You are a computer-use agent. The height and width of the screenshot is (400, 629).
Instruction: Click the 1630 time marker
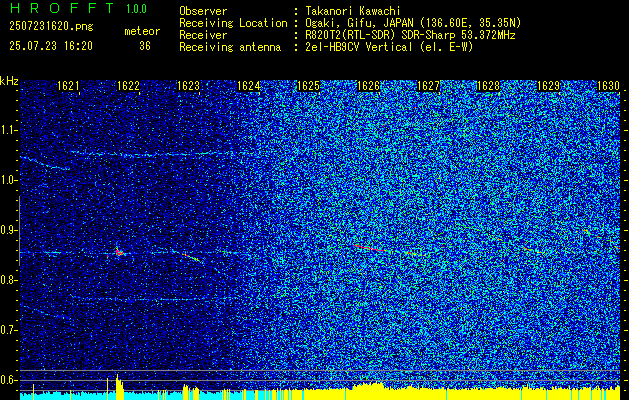(608, 86)
